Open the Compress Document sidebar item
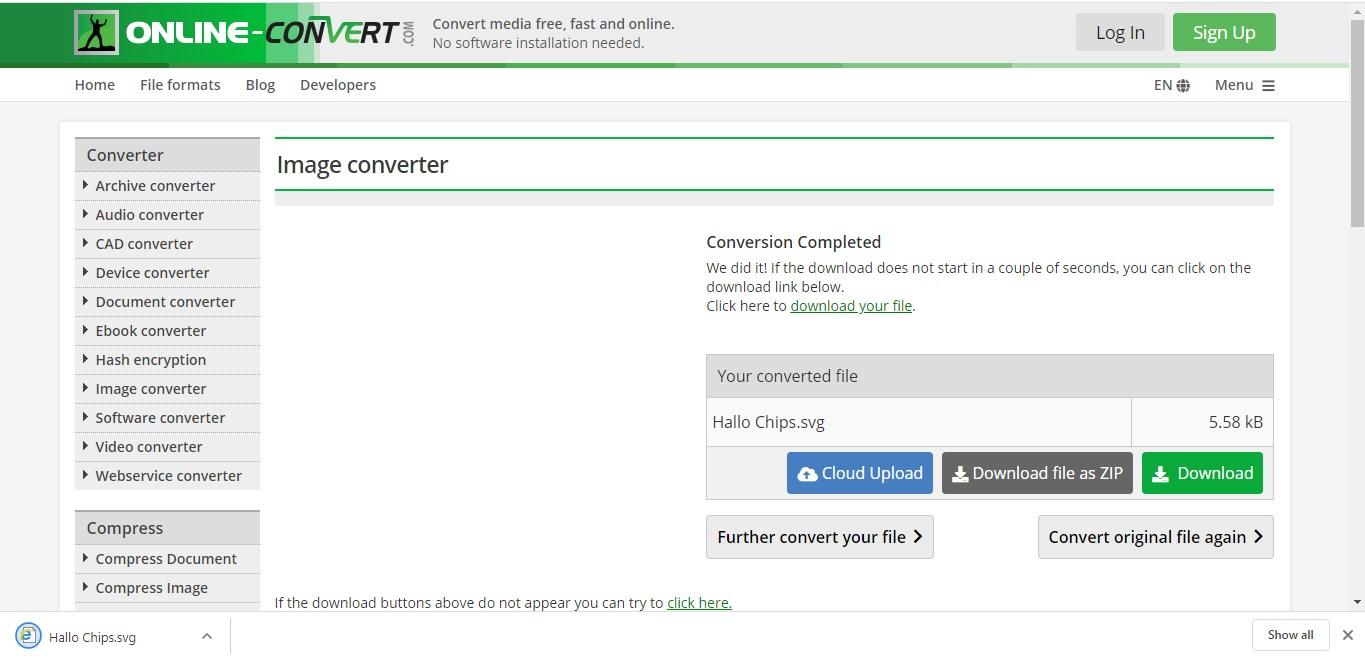This screenshot has width=1365, height=659. pyautogui.click(x=167, y=559)
